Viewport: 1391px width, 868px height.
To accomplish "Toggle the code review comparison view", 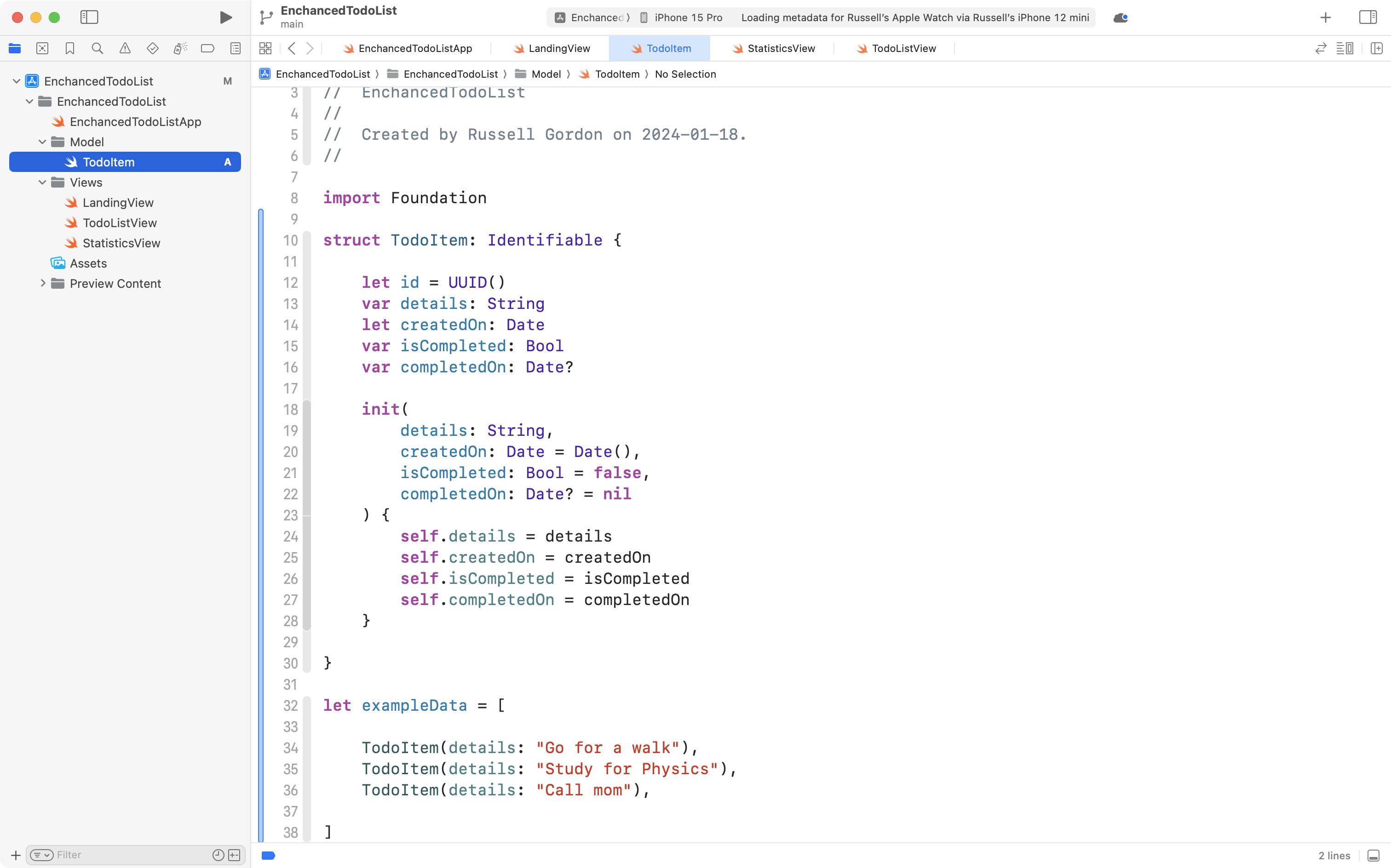I will [1321, 48].
